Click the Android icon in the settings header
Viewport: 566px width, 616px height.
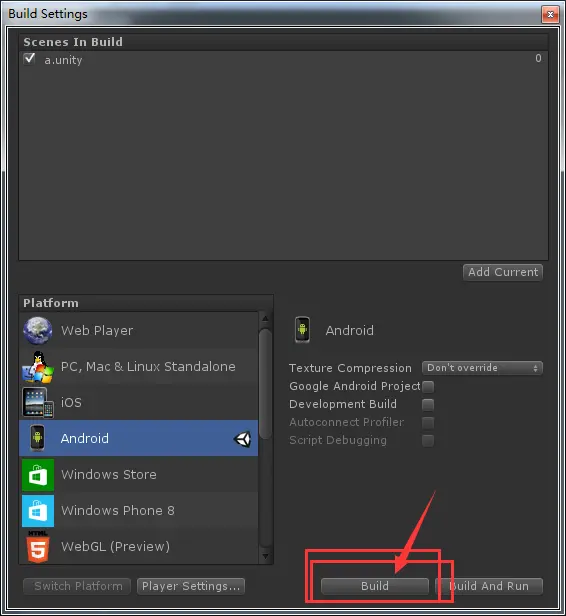pyautogui.click(x=302, y=330)
